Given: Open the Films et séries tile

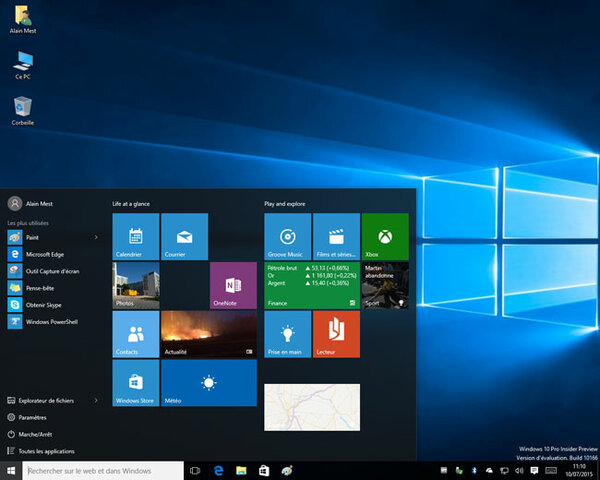Looking at the screenshot, I should tap(336, 237).
